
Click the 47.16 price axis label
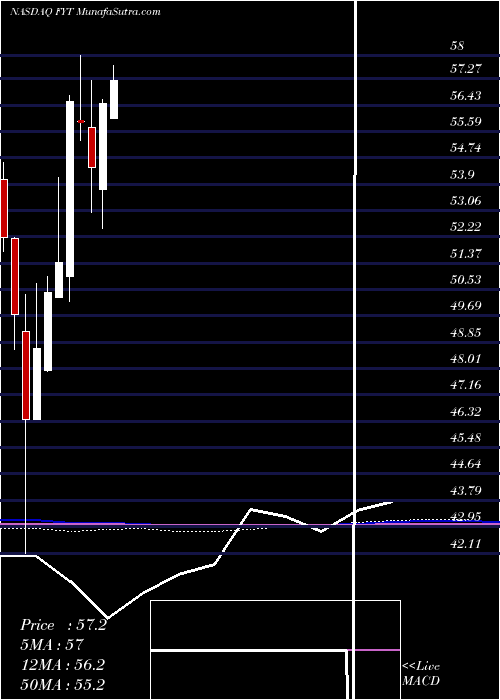tap(466, 385)
